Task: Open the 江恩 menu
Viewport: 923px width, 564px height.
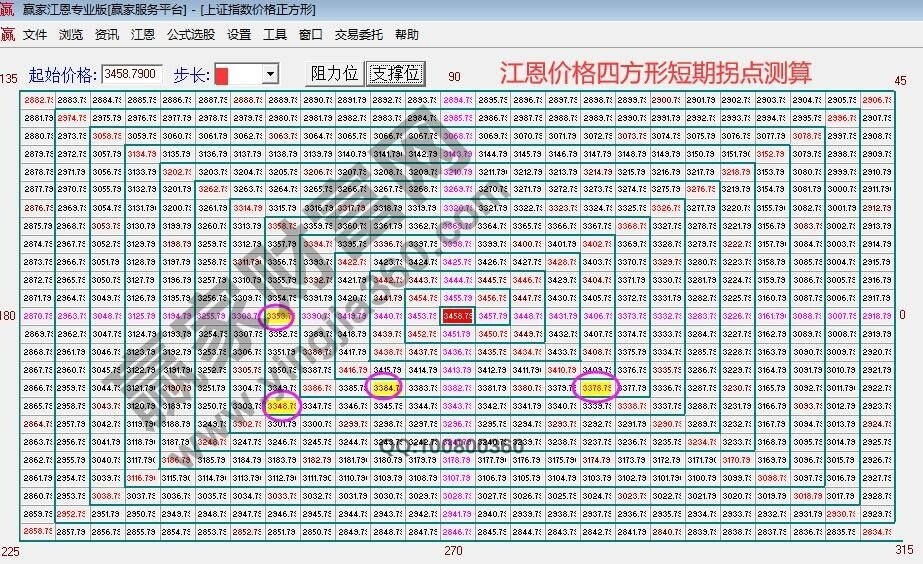Action: [x=143, y=34]
